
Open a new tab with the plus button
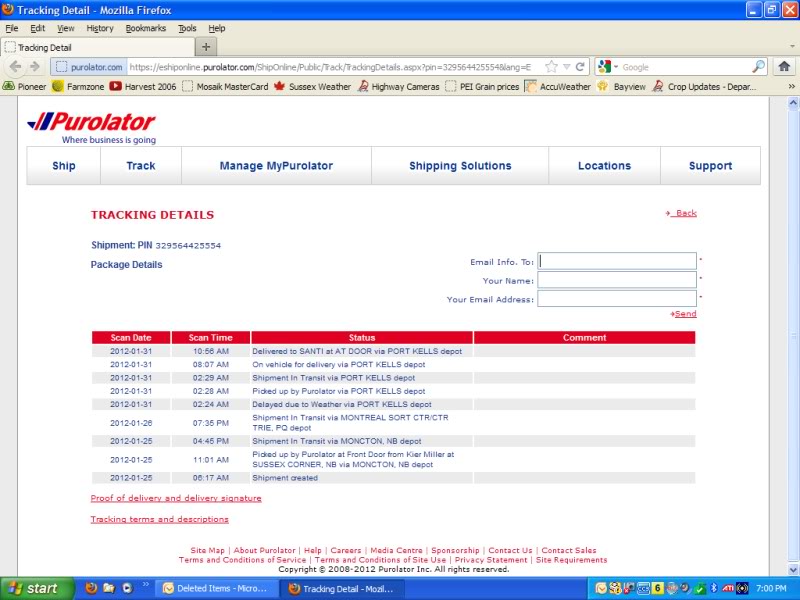(206, 47)
